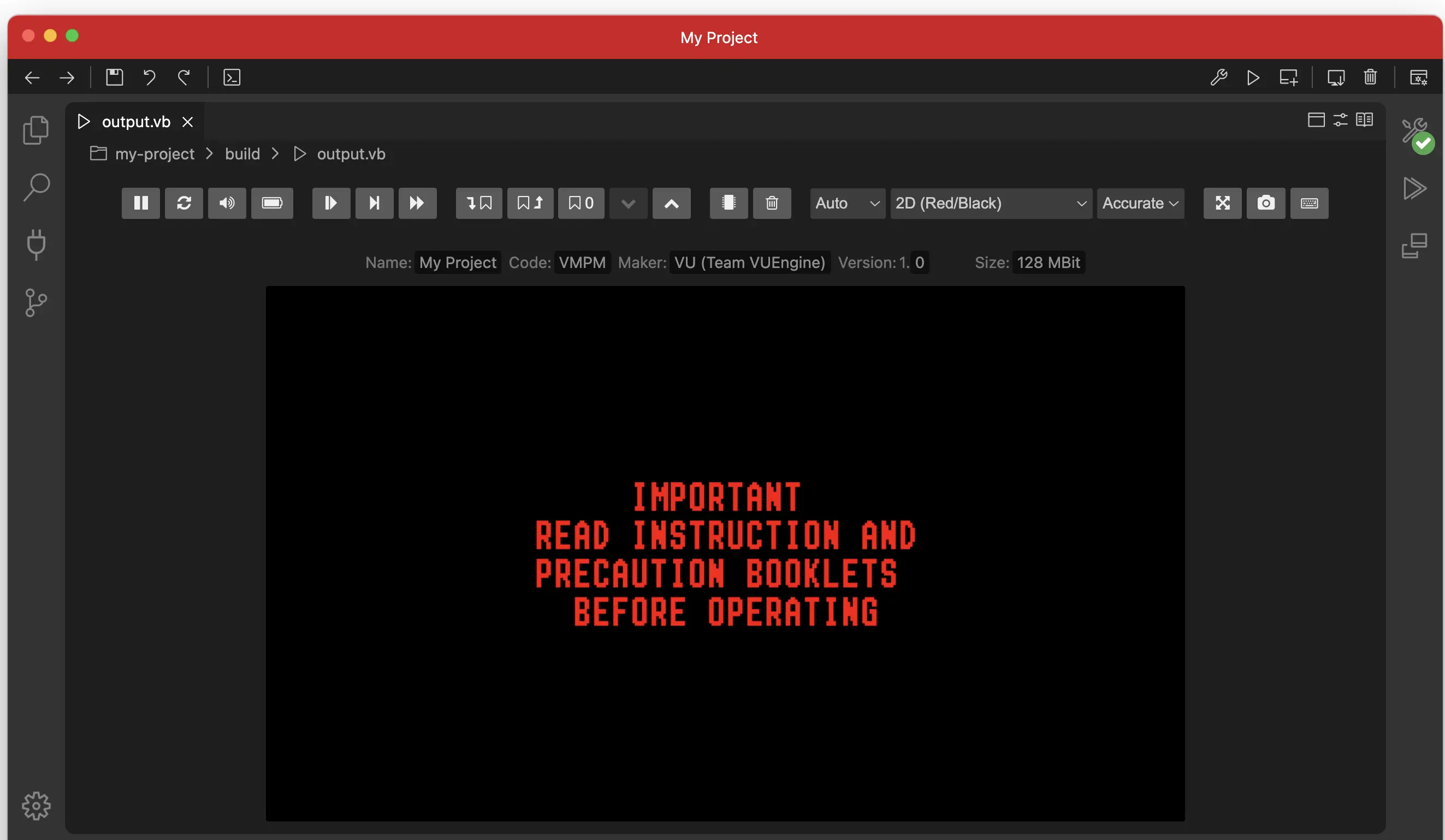Open the Auto scale dropdown
Screen dimensions: 1445x840
click(847, 203)
